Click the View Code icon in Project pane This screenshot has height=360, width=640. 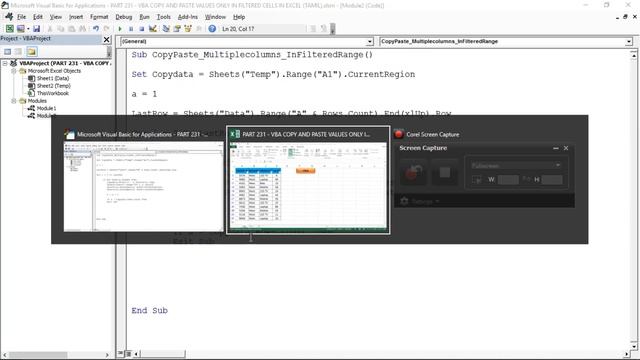point(8,51)
